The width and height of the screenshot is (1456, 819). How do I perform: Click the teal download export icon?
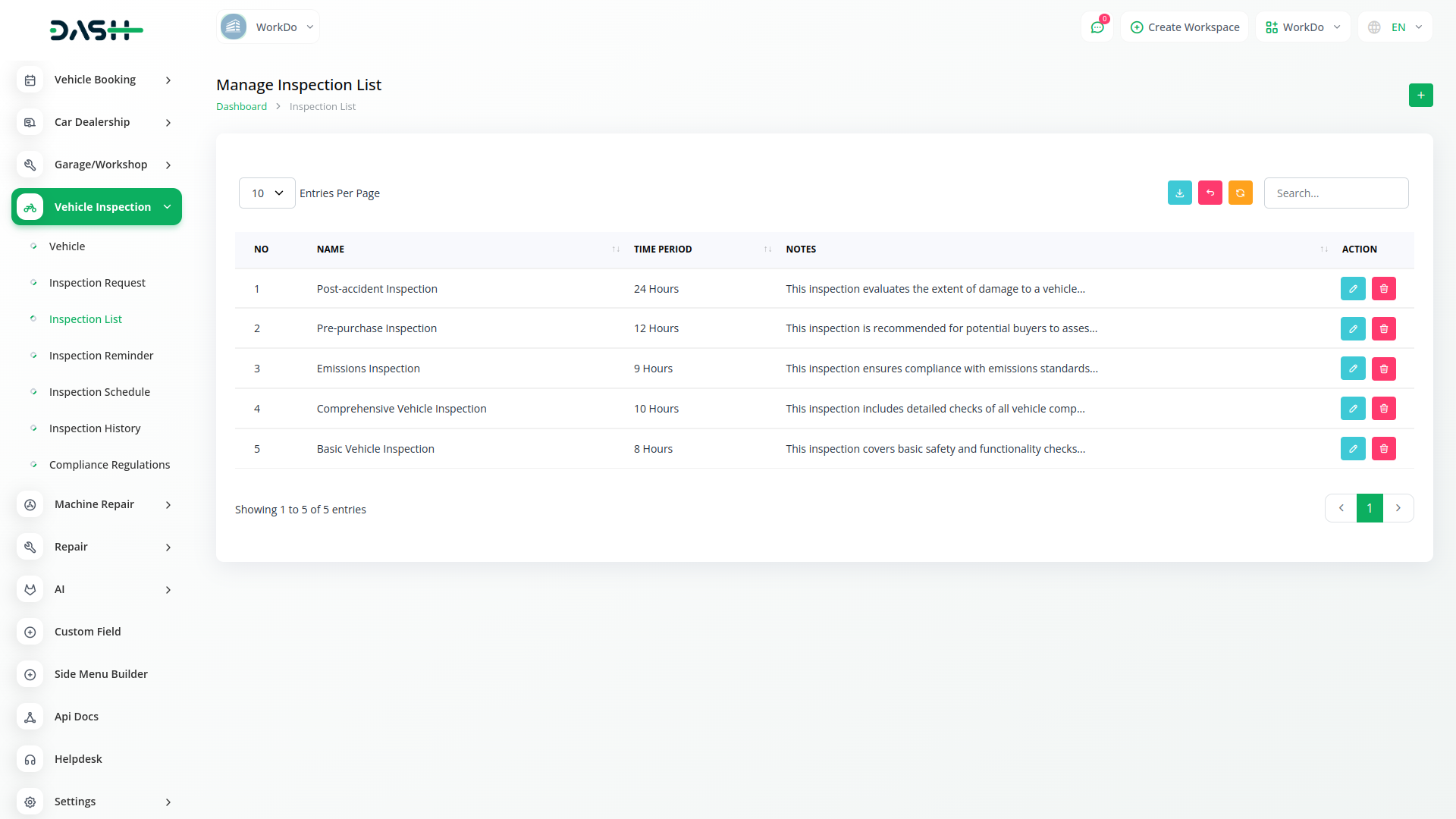pos(1179,193)
